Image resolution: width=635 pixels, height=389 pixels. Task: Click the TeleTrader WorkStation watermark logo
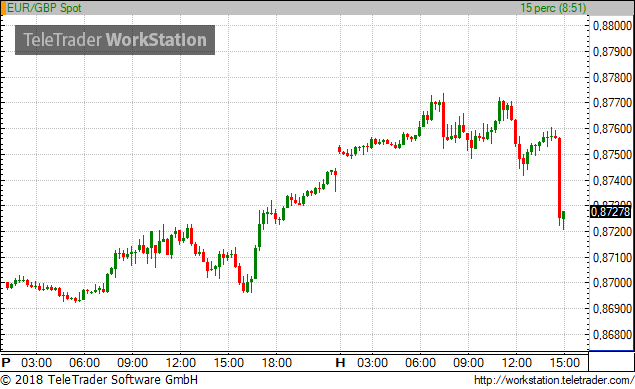(115, 40)
